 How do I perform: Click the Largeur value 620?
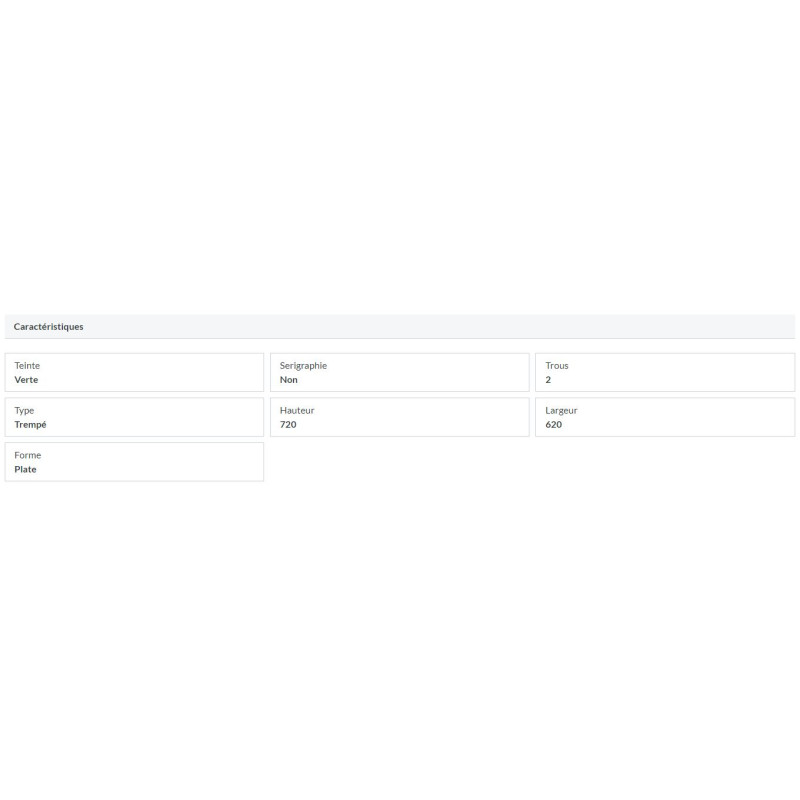[x=554, y=424]
